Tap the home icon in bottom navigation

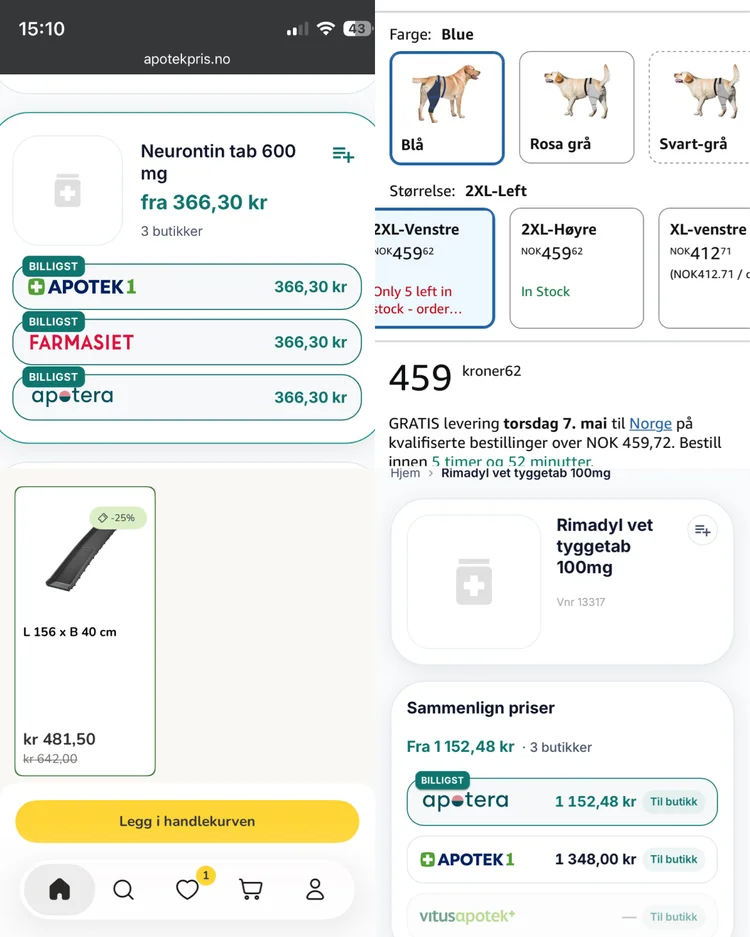coord(60,889)
